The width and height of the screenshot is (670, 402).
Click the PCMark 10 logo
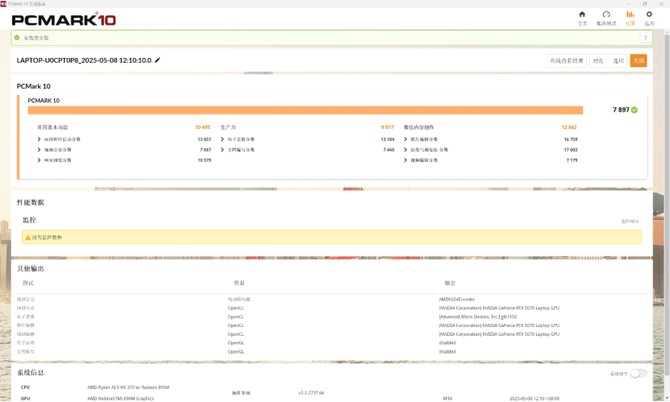(x=64, y=20)
